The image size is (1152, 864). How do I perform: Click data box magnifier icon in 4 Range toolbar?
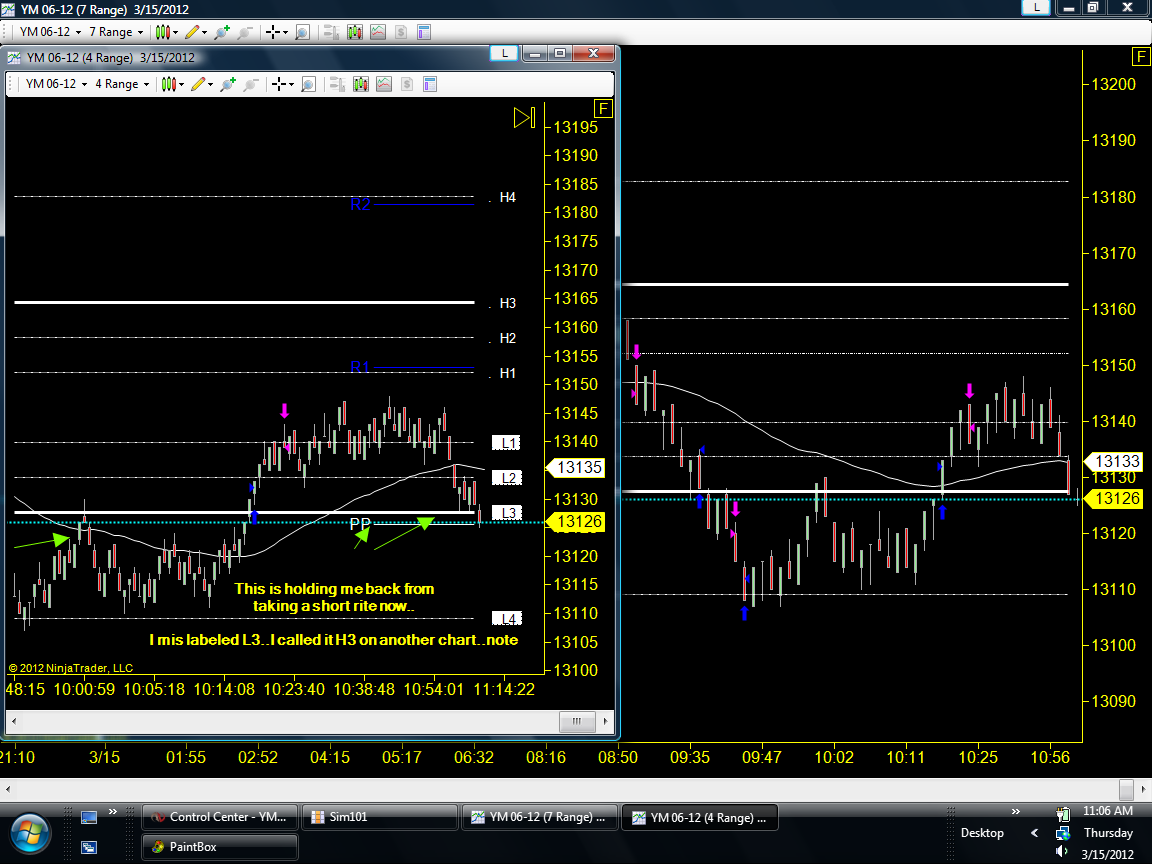[309, 84]
